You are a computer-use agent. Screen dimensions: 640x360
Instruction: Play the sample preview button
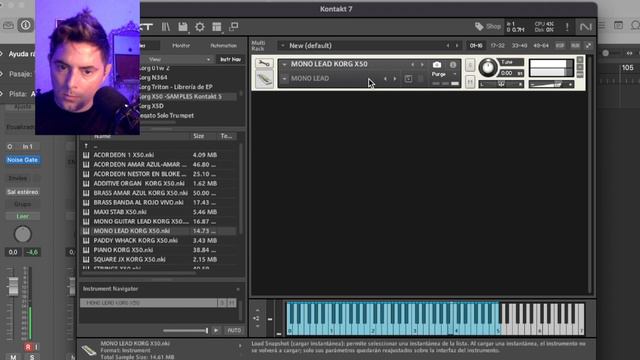click(216, 330)
